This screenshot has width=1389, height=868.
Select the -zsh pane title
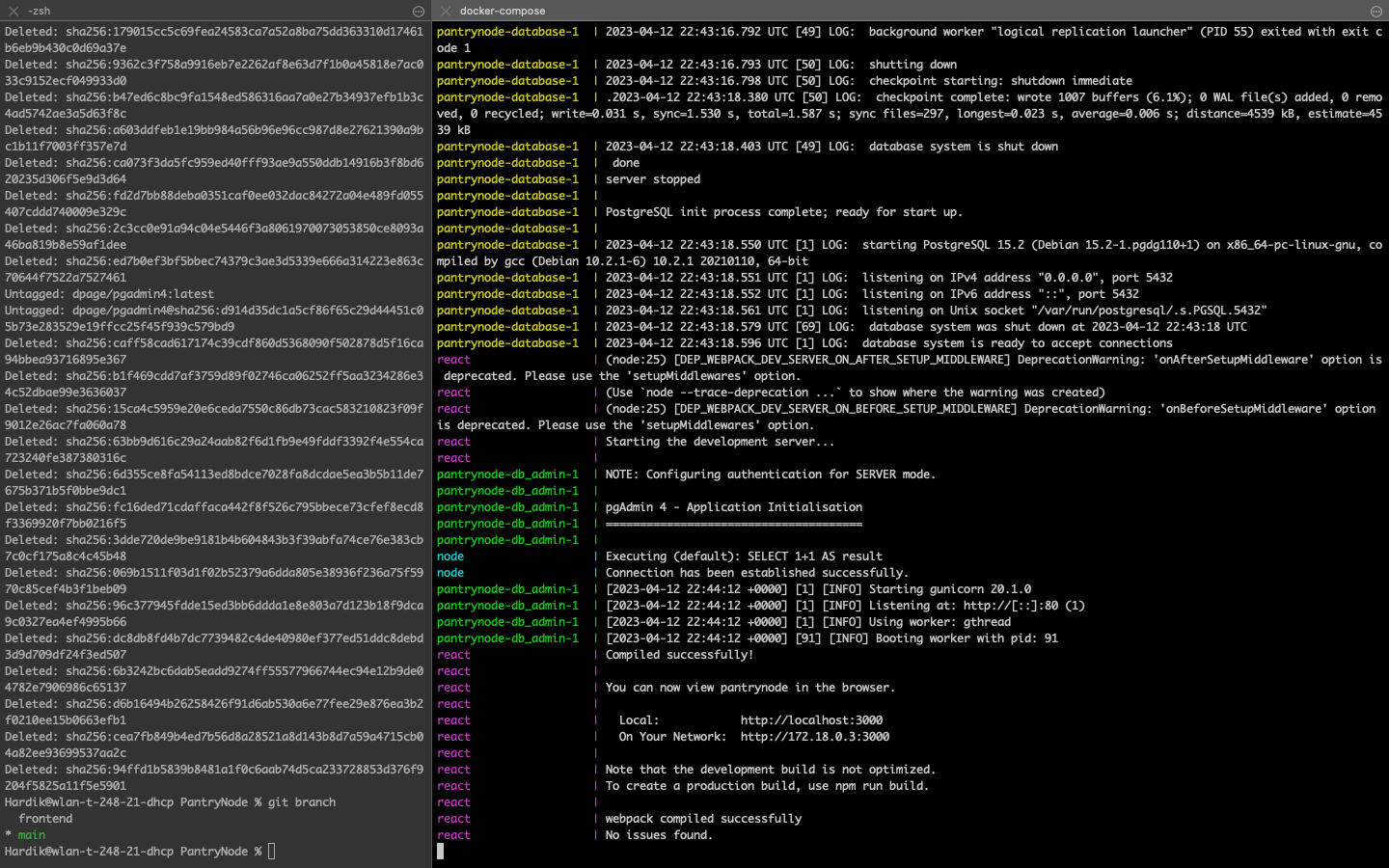[37, 11]
